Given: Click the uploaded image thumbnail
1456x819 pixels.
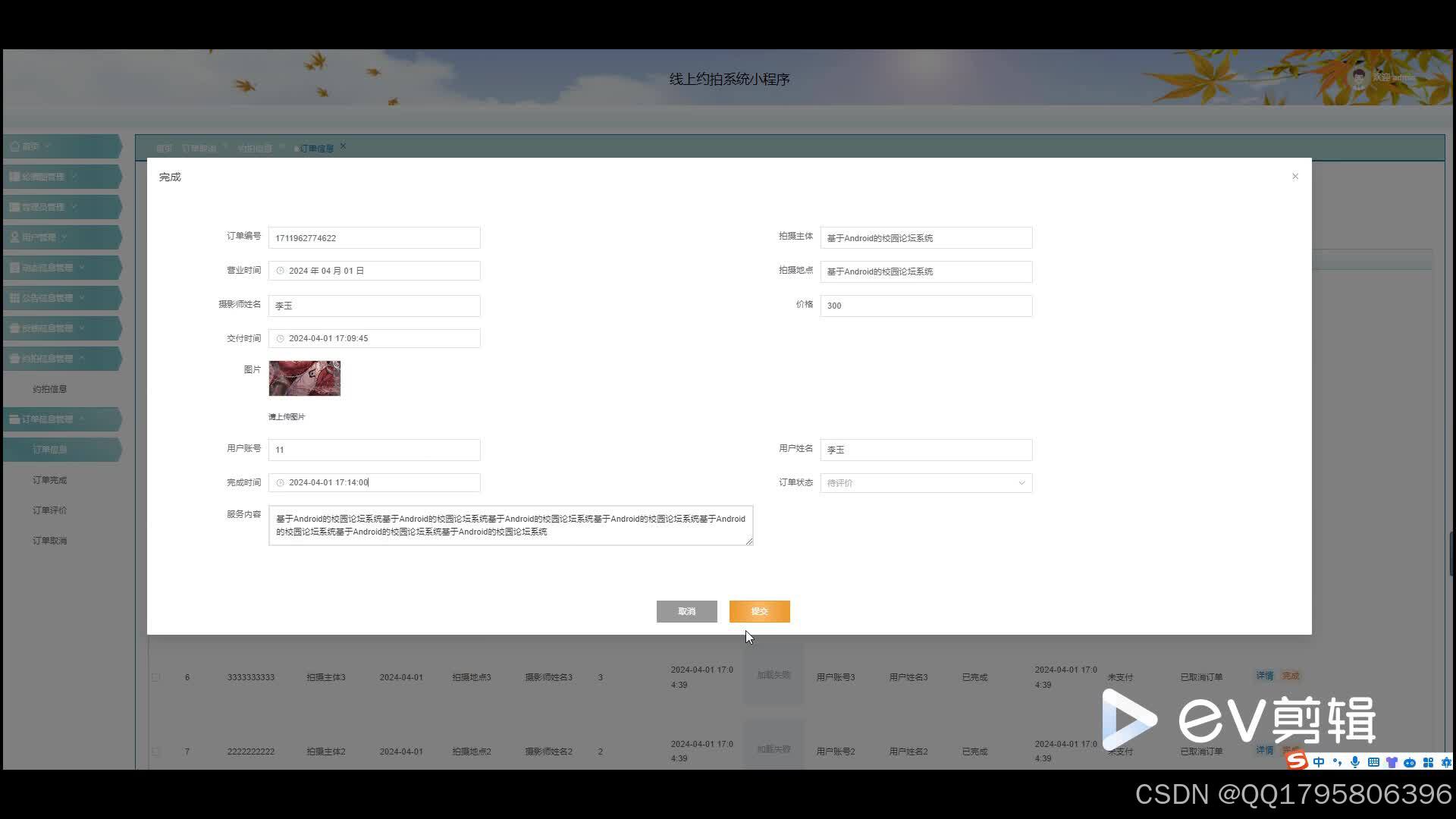Looking at the screenshot, I should pyautogui.click(x=305, y=378).
